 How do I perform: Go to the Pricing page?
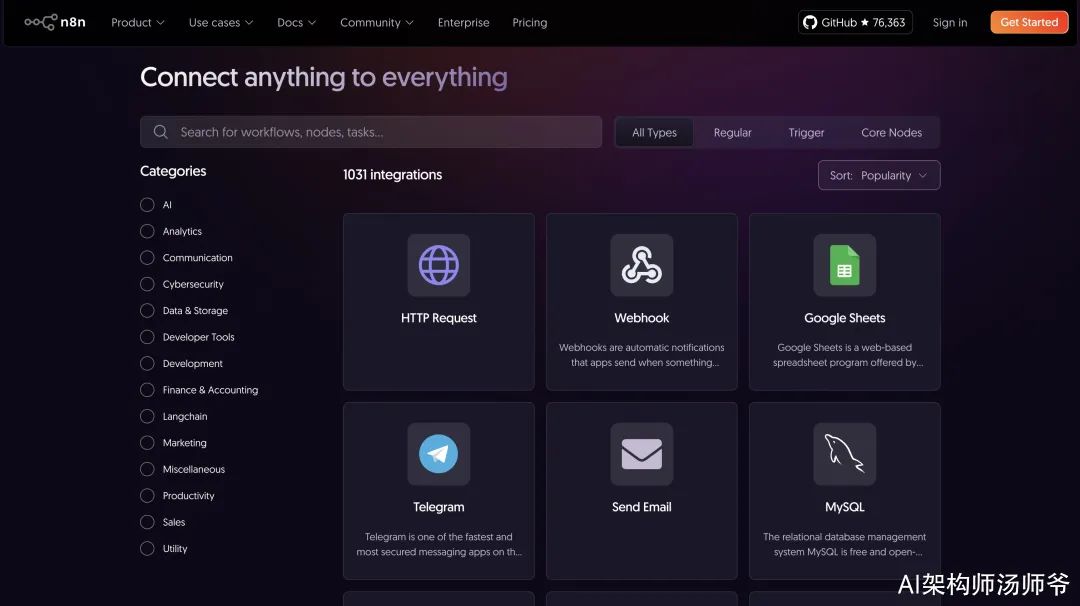tap(530, 22)
